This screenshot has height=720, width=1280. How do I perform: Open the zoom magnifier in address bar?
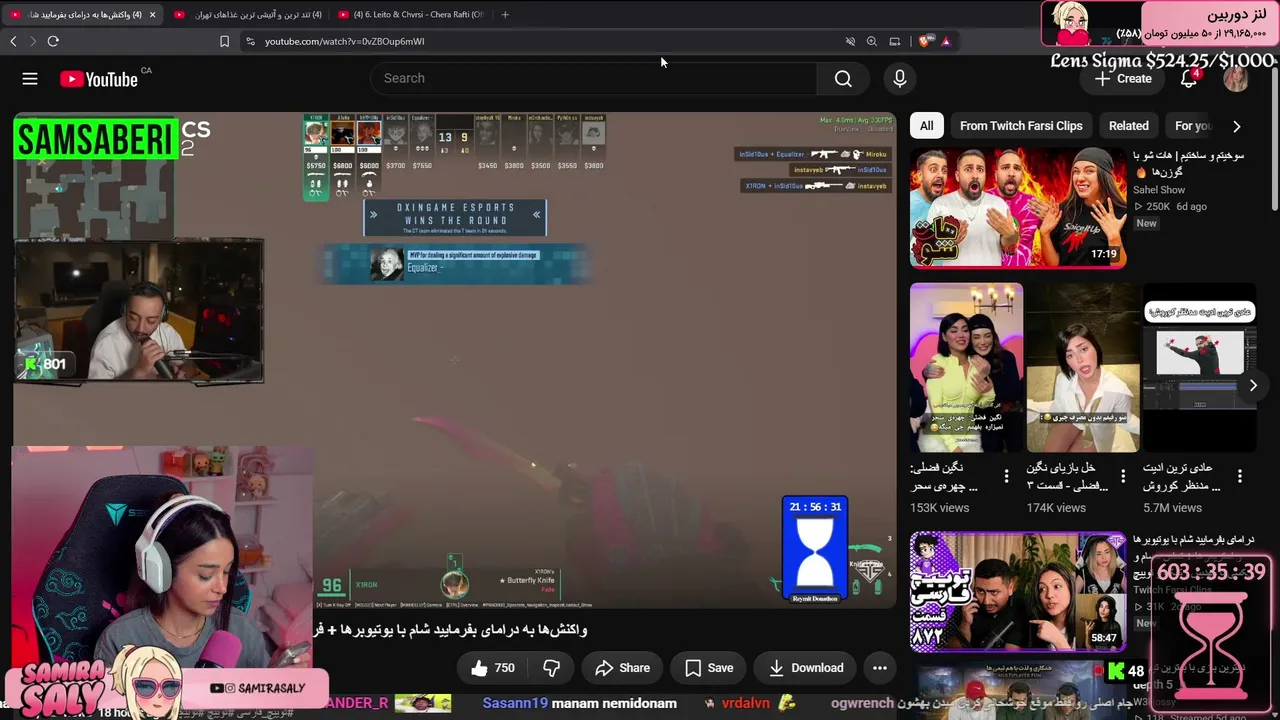pos(872,41)
